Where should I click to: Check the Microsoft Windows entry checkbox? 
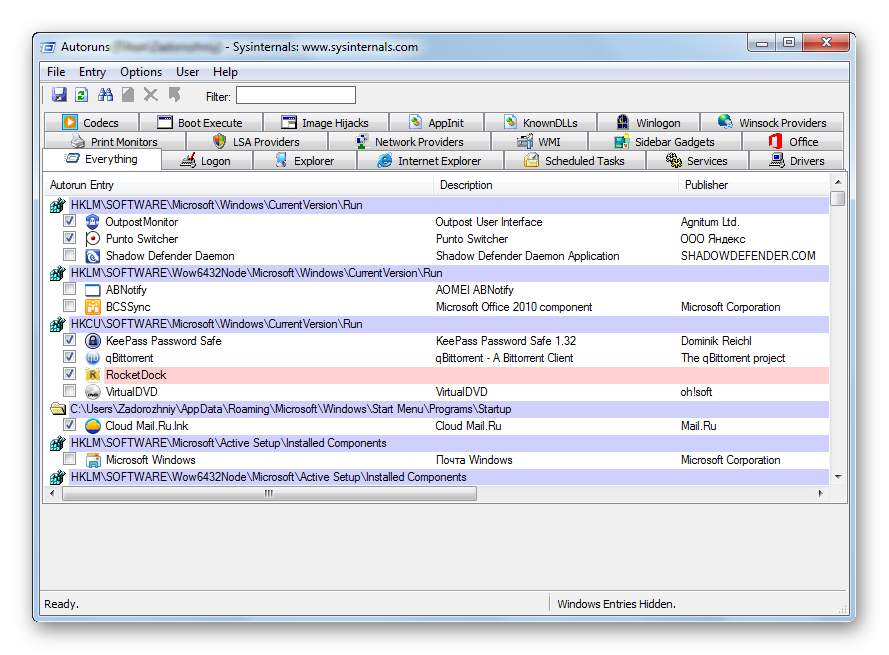click(x=69, y=459)
